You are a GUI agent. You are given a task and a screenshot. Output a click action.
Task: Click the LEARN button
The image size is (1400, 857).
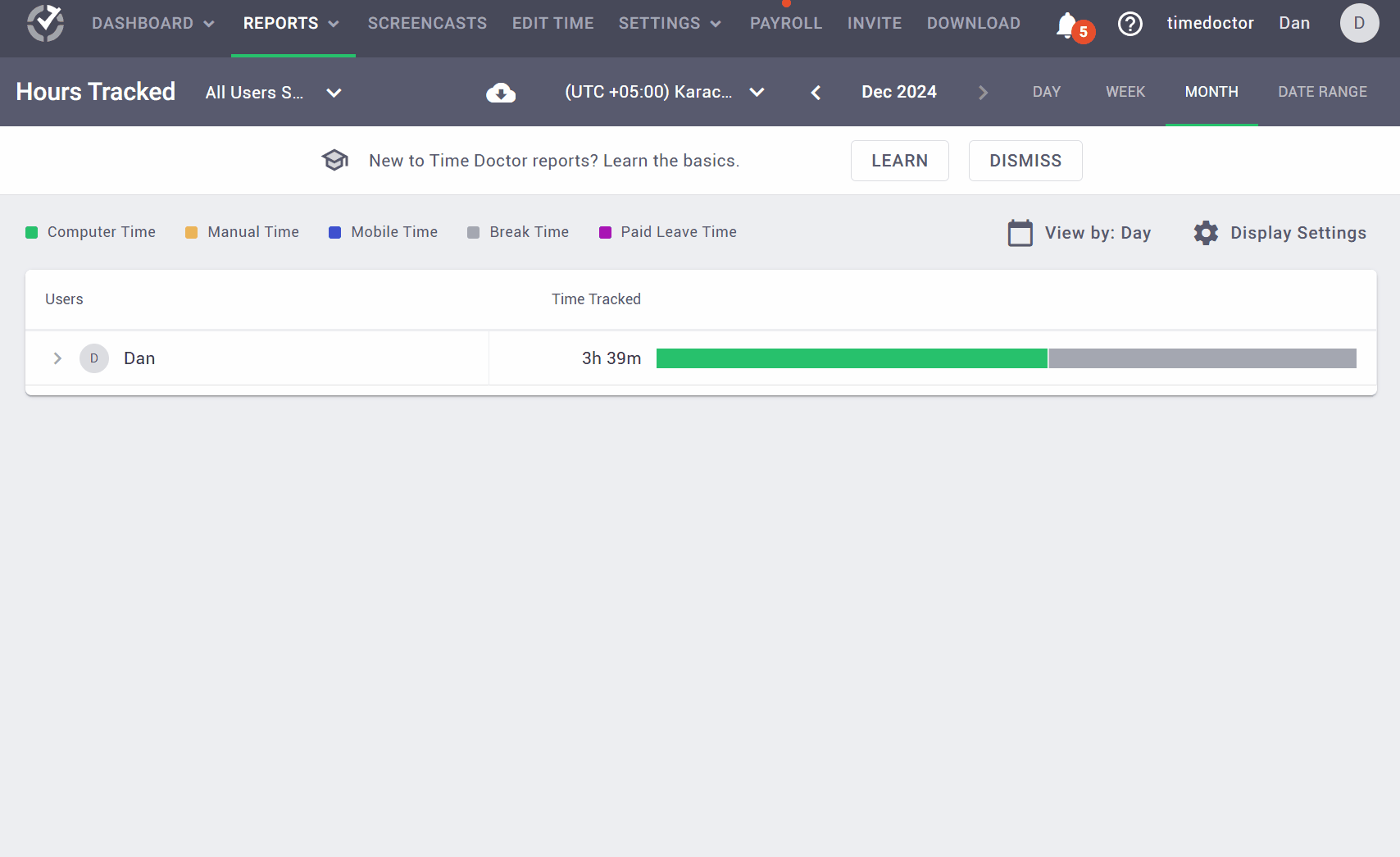899,161
